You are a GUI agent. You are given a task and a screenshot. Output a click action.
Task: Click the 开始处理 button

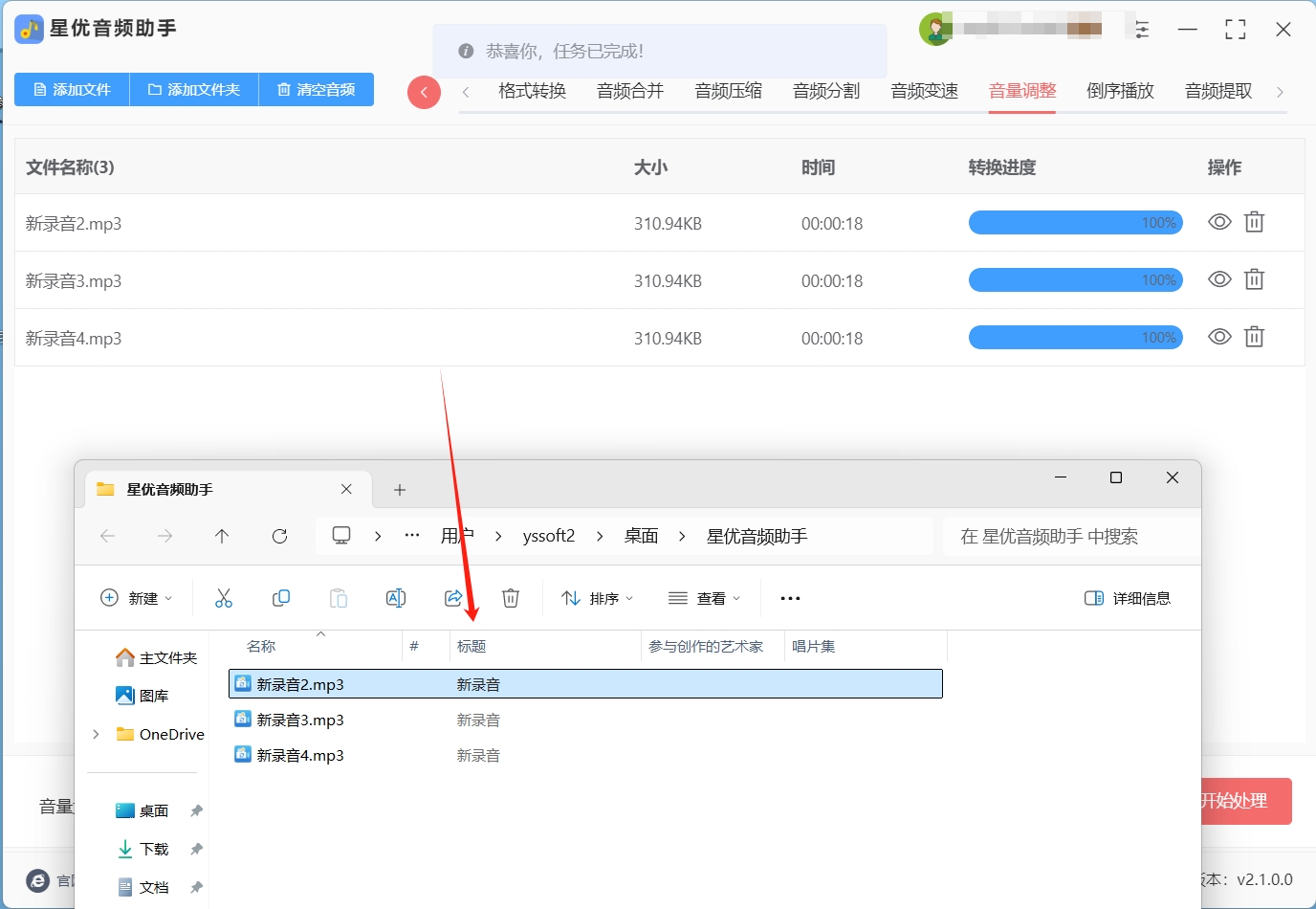click(1246, 801)
